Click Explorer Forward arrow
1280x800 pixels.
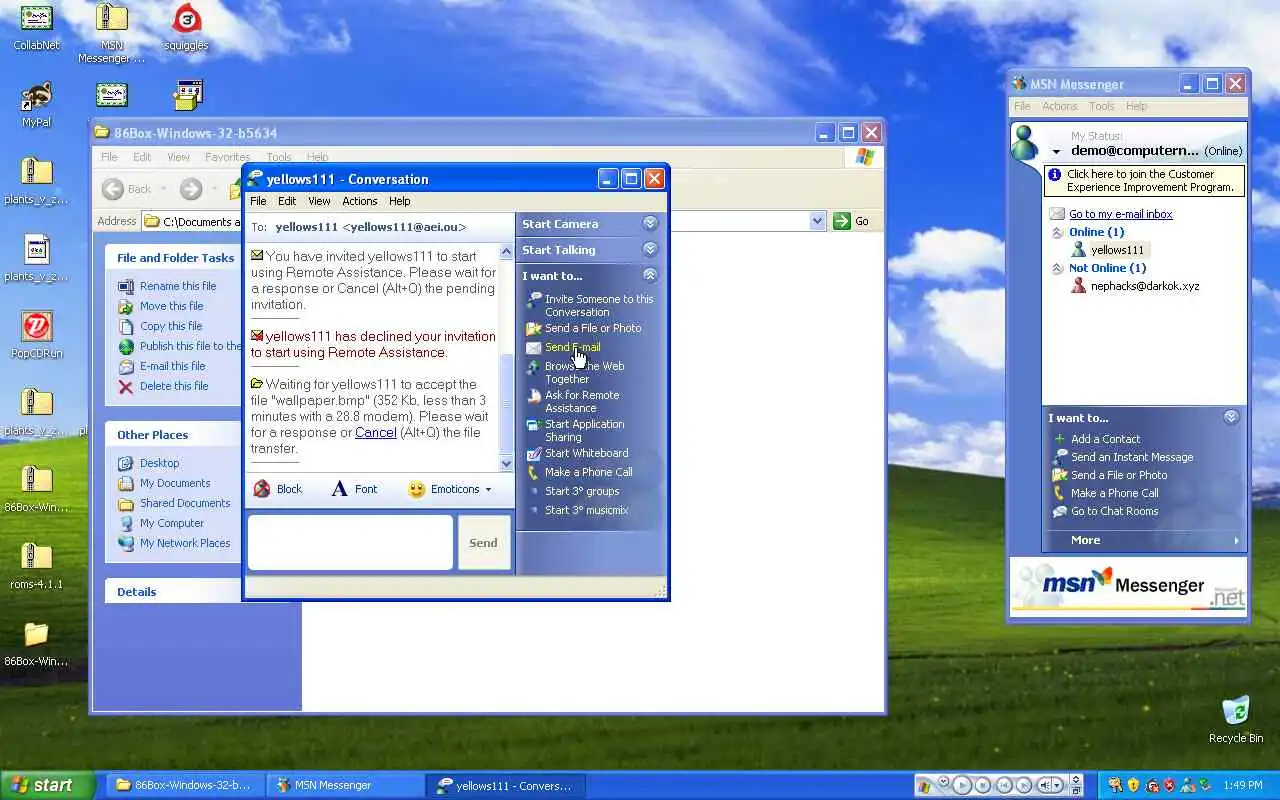(x=191, y=189)
